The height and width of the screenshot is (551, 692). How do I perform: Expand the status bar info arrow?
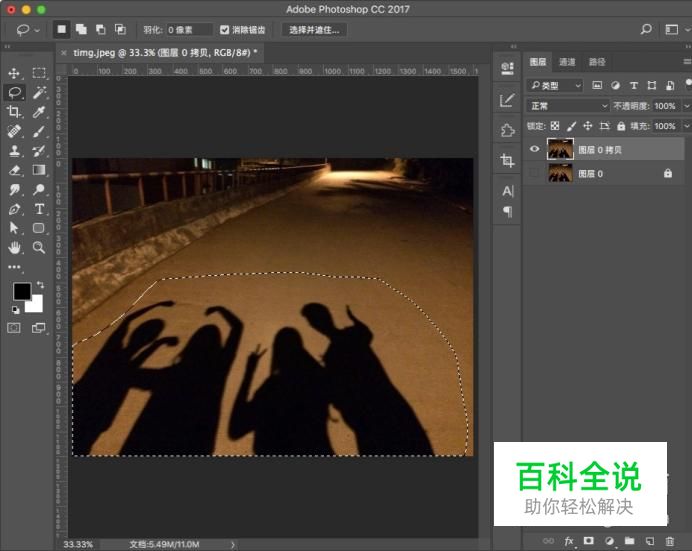click(233, 545)
